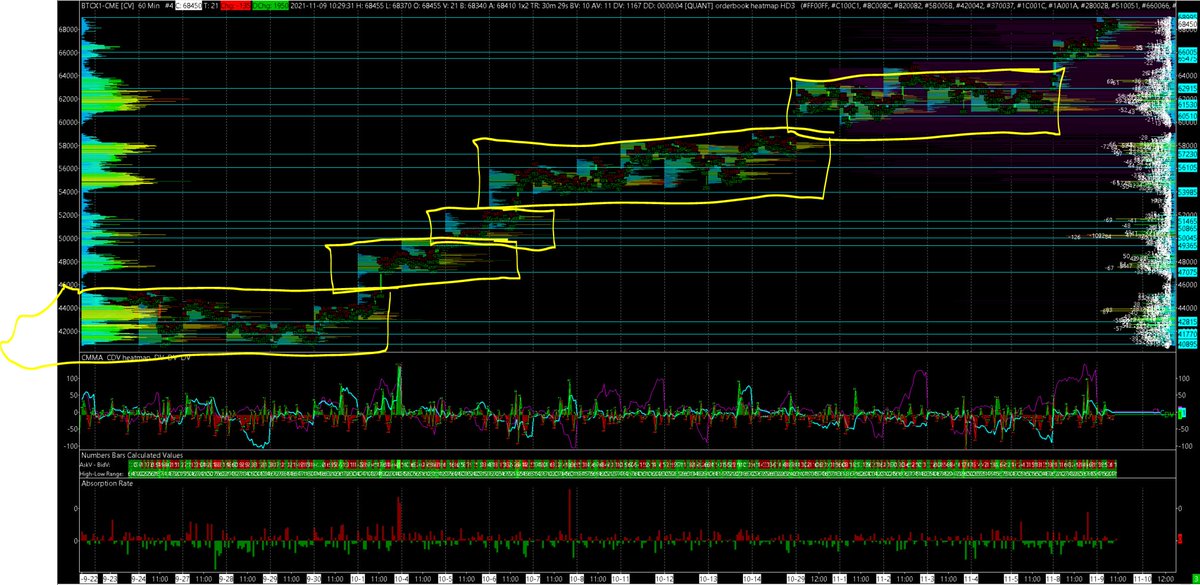Click the cyan 47075 price level marker
This screenshot has height=585, width=1200.
coord(1186,272)
